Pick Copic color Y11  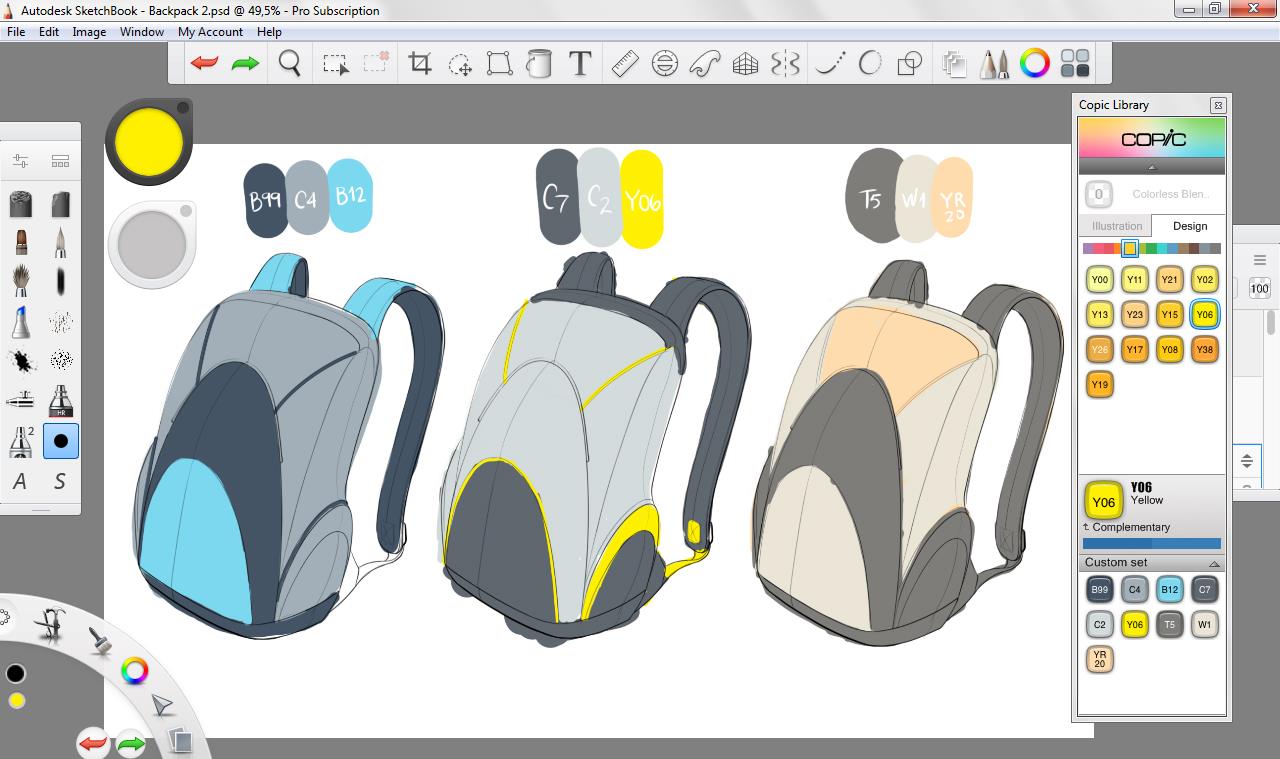click(1135, 280)
